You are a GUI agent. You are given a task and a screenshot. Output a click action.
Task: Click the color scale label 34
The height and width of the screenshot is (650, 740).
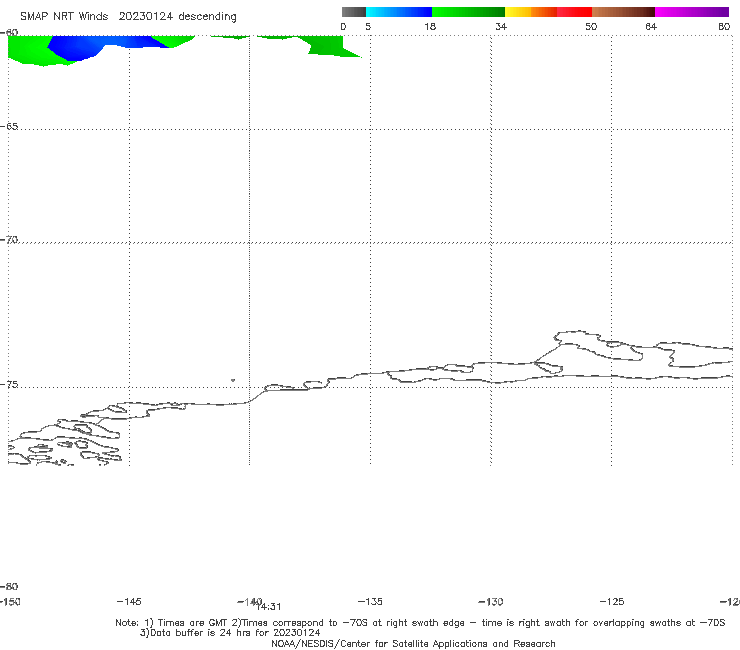pos(501,27)
